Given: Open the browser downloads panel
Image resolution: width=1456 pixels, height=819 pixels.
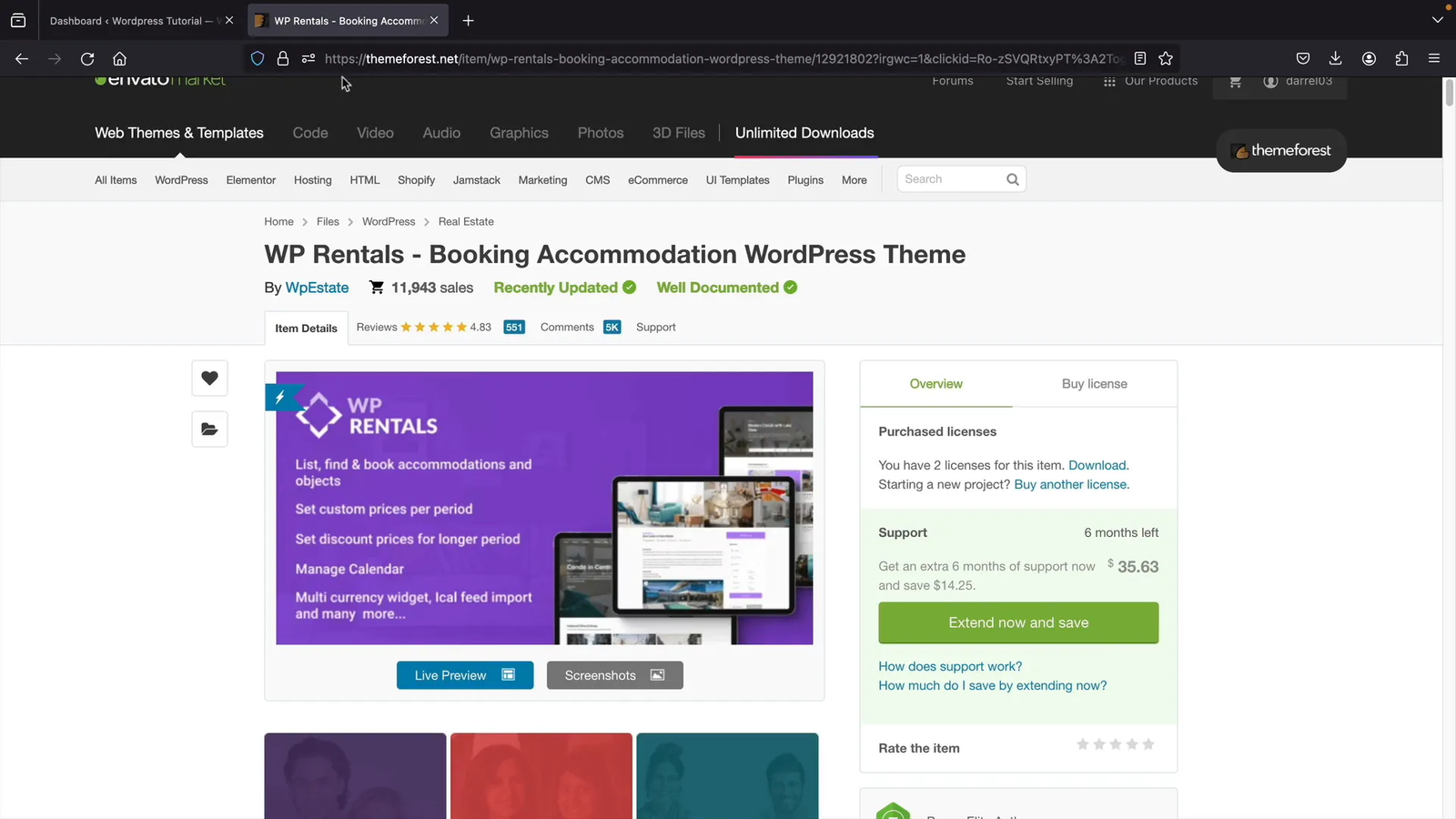Looking at the screenshot, I should pyautogui.click(x=1336, y=58).
